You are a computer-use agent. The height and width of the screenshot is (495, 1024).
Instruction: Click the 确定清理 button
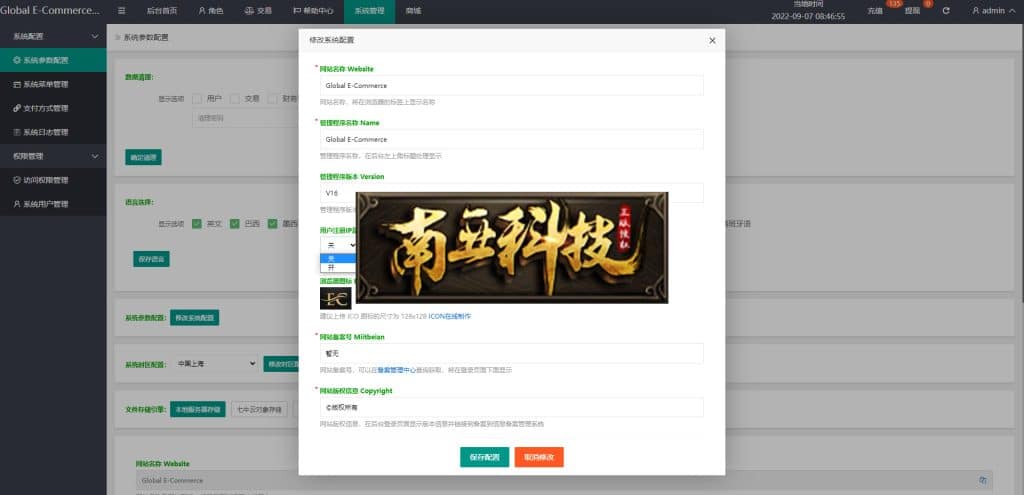[x=143, y=157]
